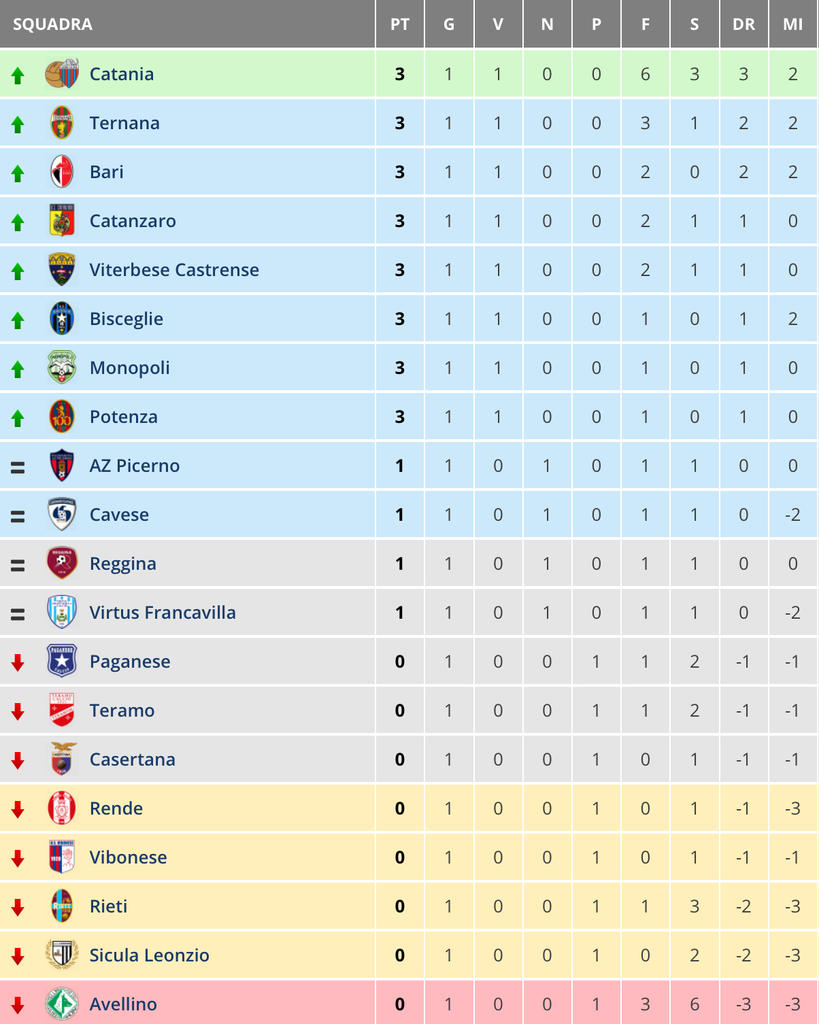Click the equals sign next to Cavese

(x=17, y=516)
